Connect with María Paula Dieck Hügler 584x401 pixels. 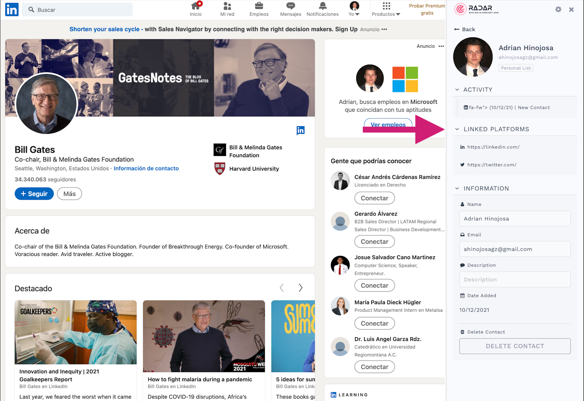tap(374, 324)
